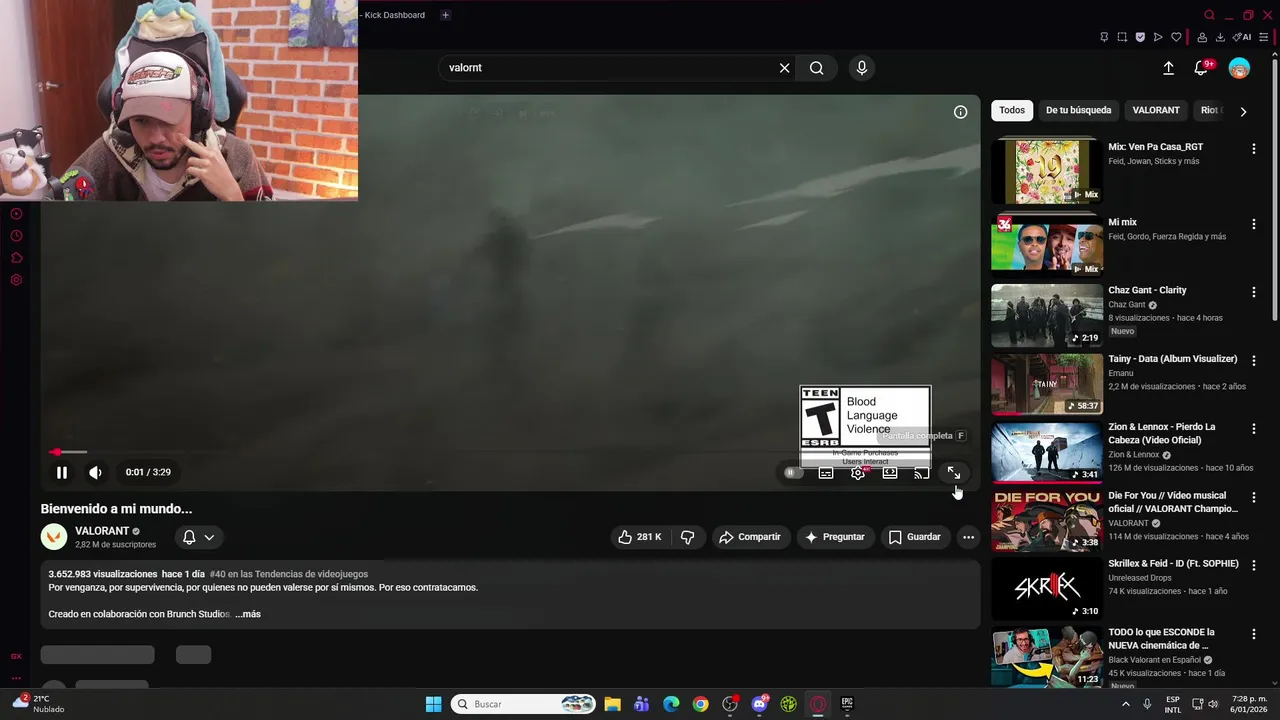The height and width of the screenshot is (720, 1280).
Task: Open the ad blocker shield icon
Action: [x=1140, y=37]
